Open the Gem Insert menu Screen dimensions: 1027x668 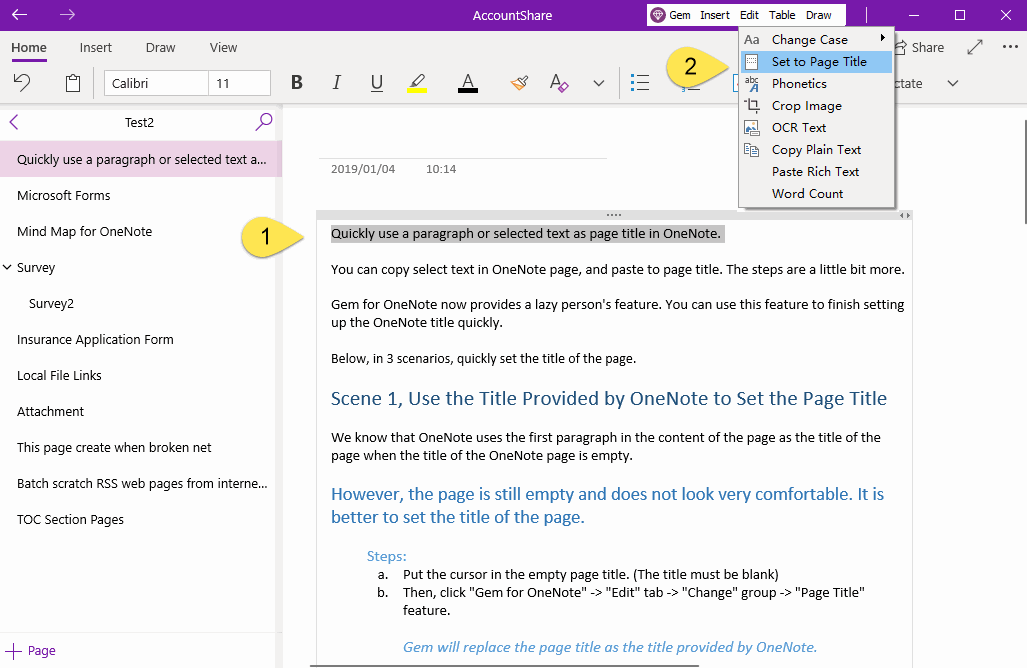[x=715, y=15]
